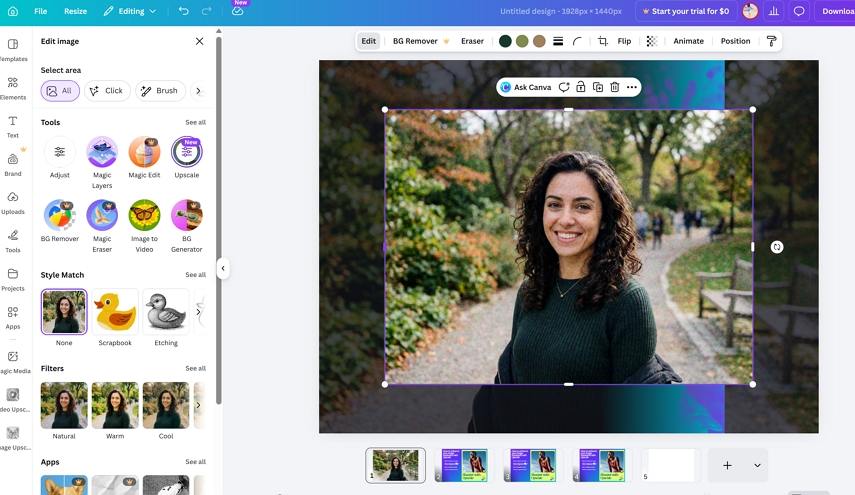Image resolution: width=855 pixels, height=495 pixels.
Task: Undo the last action
Action: pyautogui.click(x=184, y=11)
